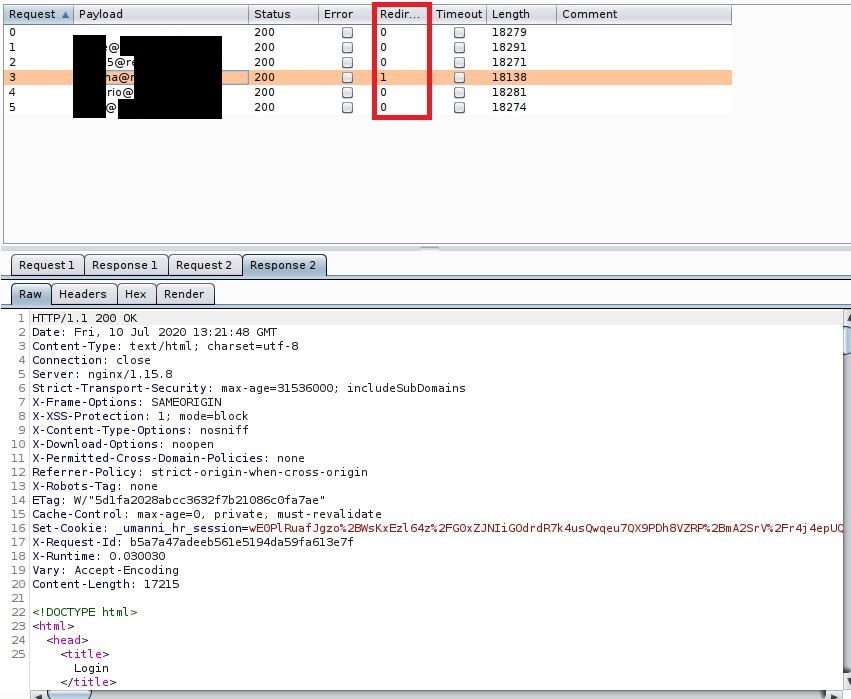851x699 pixels.
Task: Select request row 2 with length 18271
Action: (368, 62)
